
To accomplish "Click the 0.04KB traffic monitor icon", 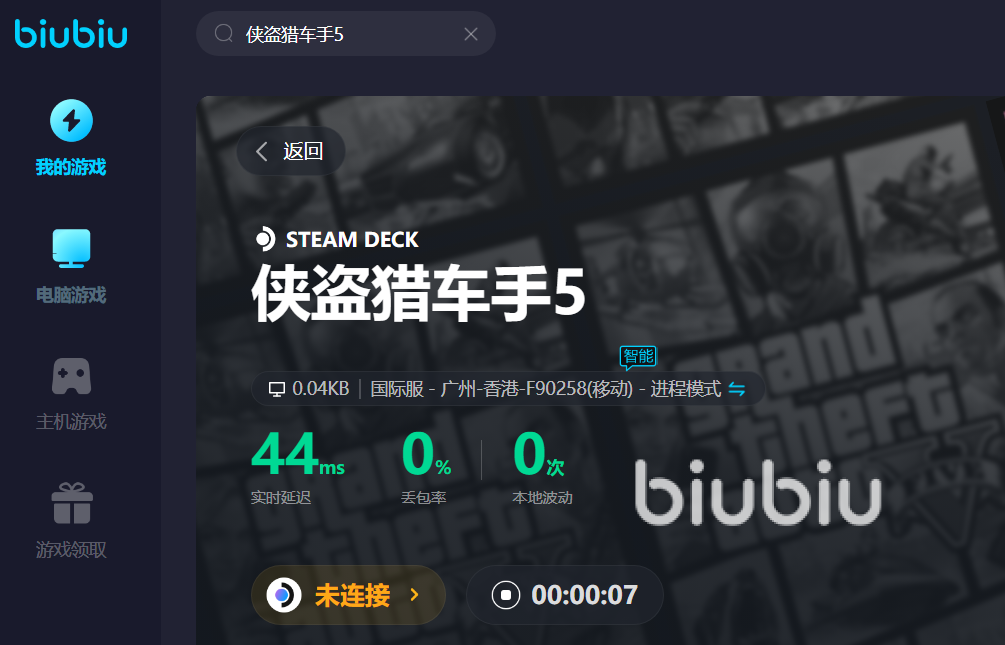I will pos(277,389).
